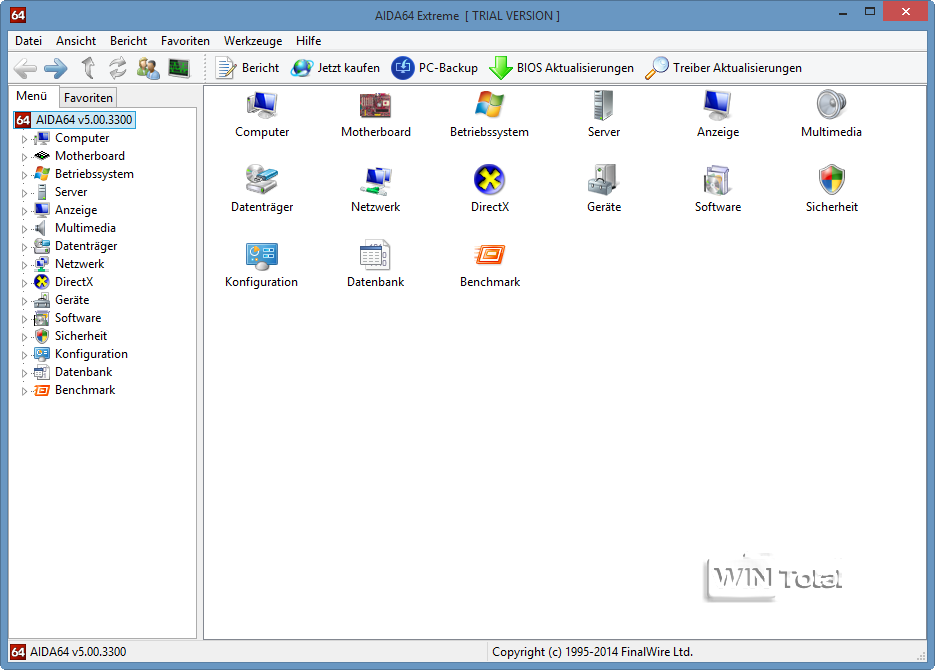Image resolution: width=935 pixels, height=670 pixels.
Task: Open the Motherboard category icon
Action: (375, 106)
